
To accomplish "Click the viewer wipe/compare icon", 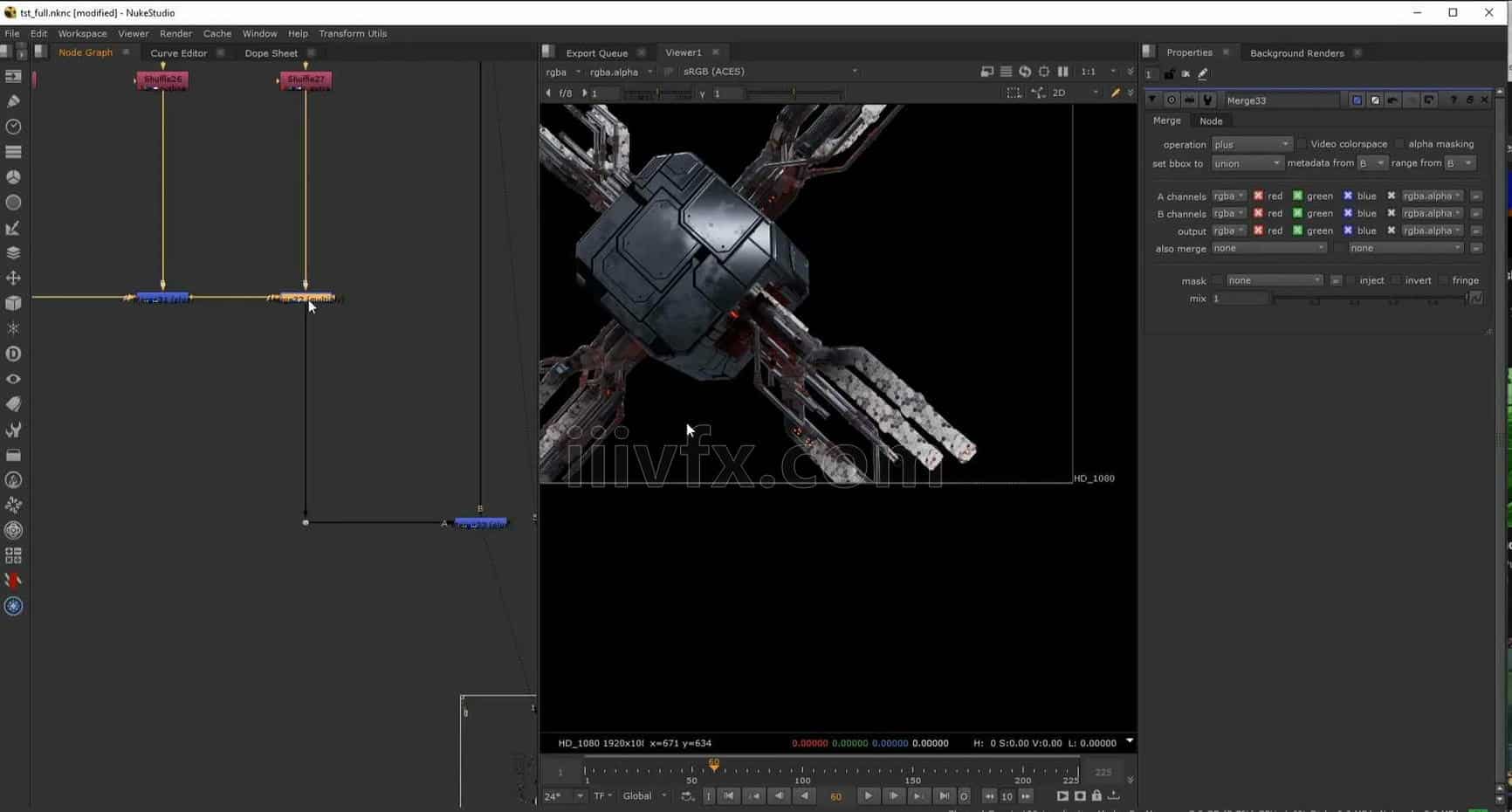I will (987, 72).
